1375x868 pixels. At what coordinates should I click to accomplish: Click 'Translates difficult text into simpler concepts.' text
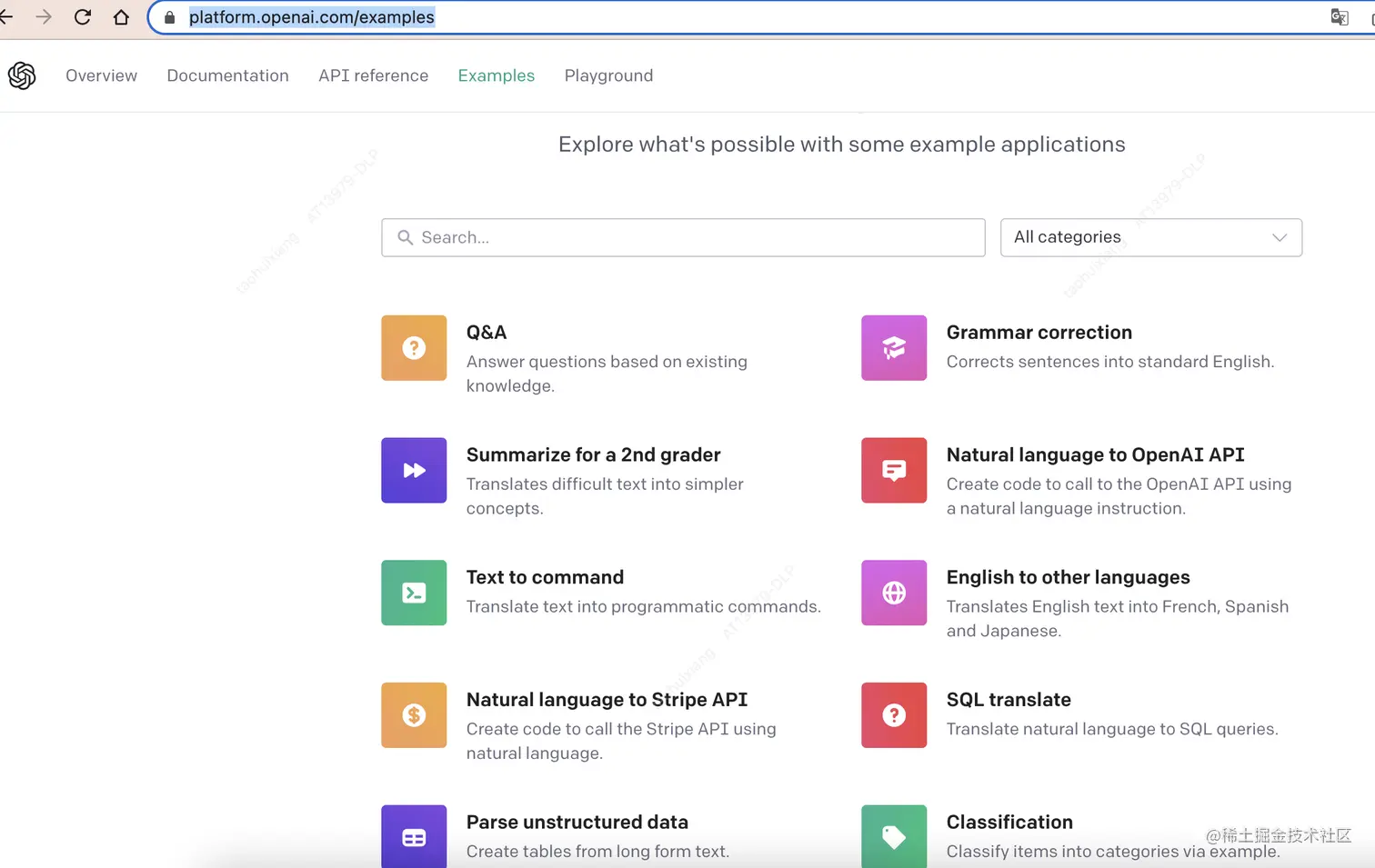(605, 496)
